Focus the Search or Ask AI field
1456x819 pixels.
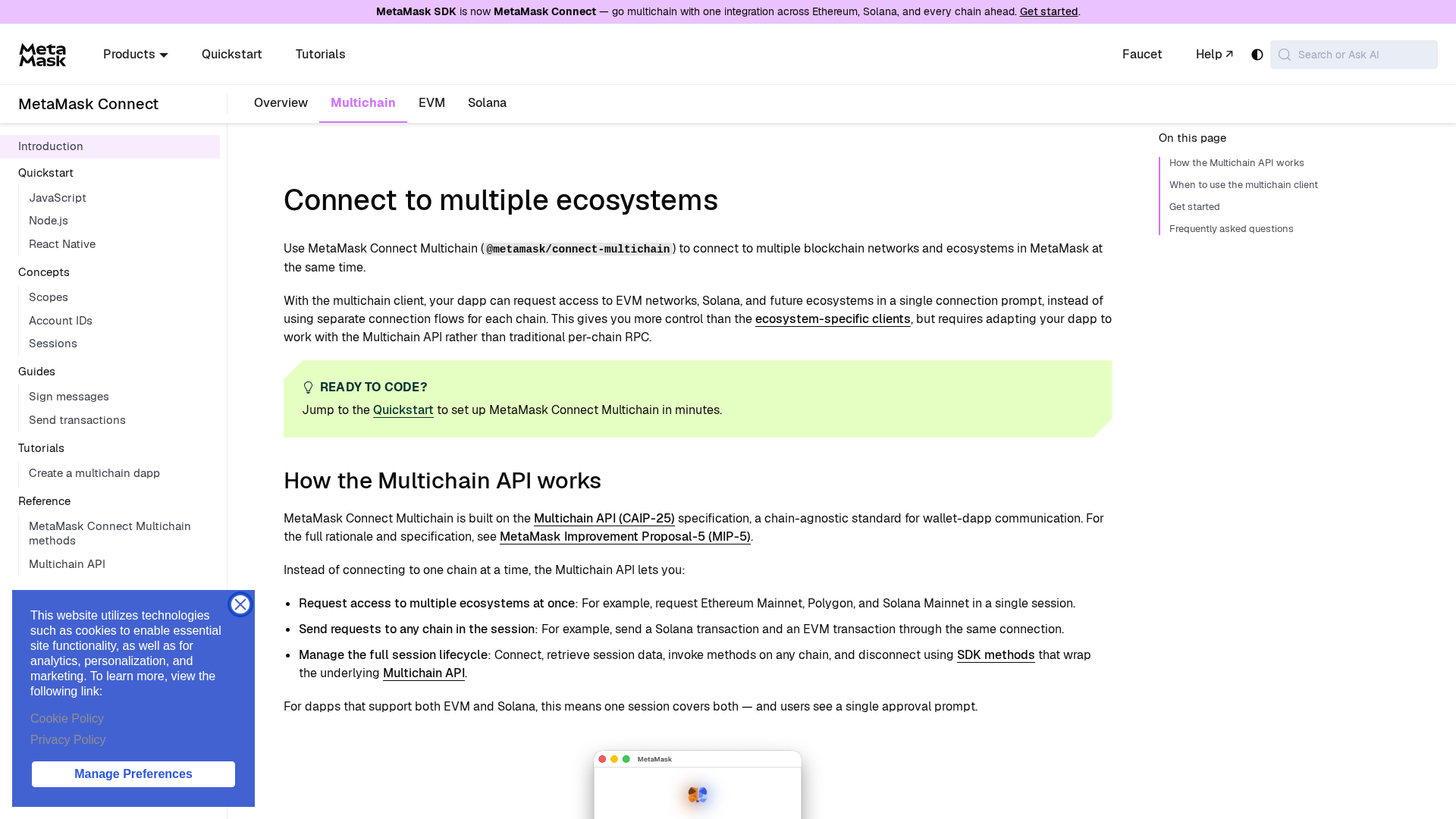point(1354,55)
